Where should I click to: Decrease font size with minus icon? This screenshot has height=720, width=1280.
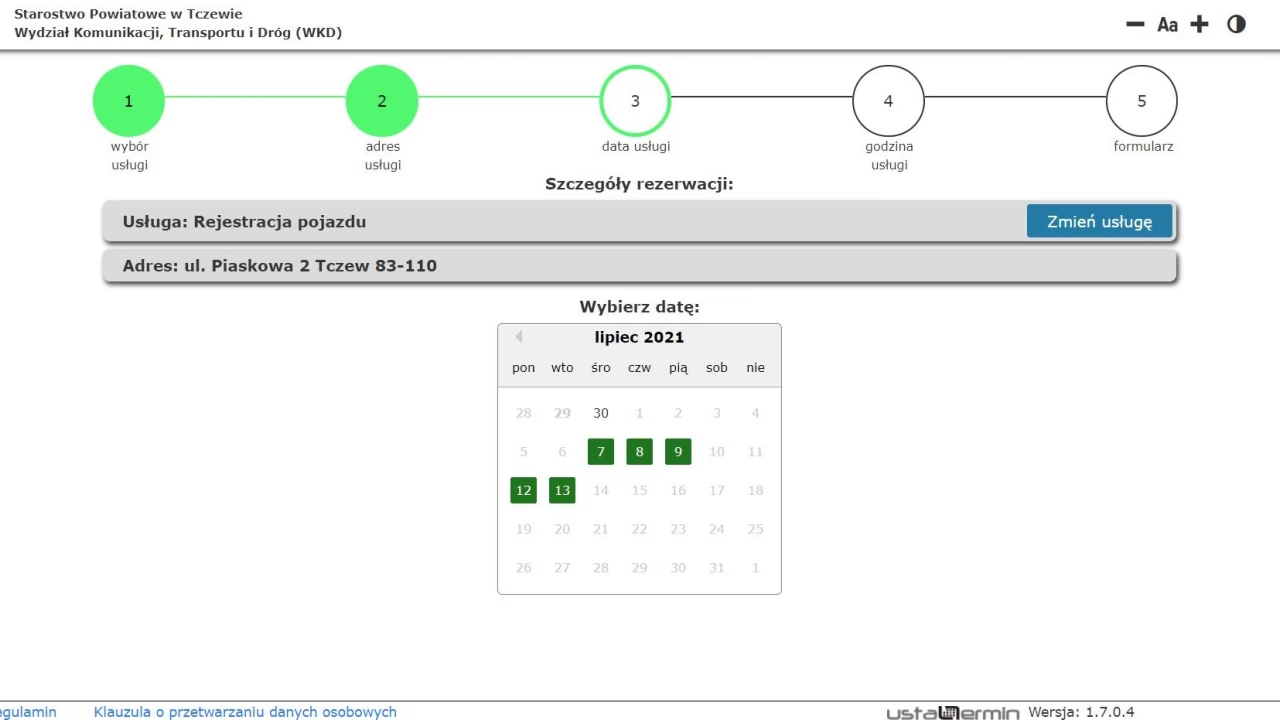click(x=1135, y=24)
